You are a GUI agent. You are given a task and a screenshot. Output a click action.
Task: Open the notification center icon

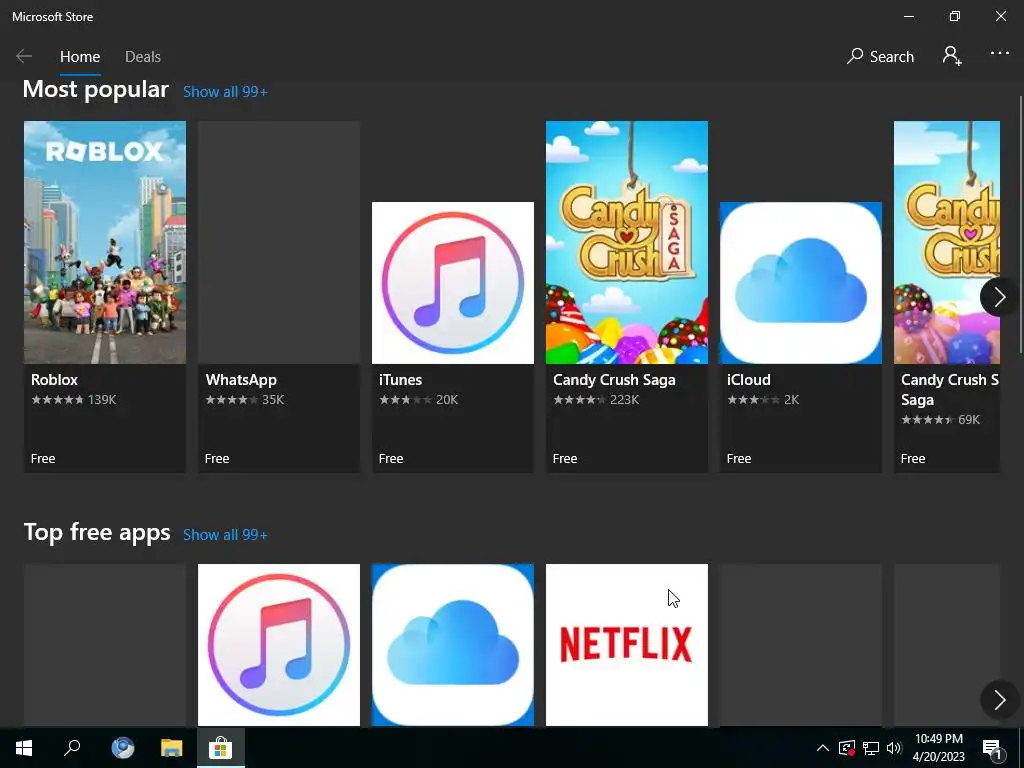[x=992, y=749]
